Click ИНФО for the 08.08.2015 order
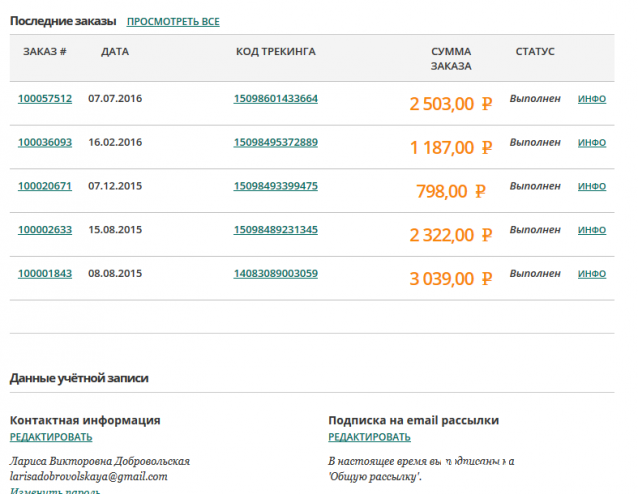 [592, 275]
